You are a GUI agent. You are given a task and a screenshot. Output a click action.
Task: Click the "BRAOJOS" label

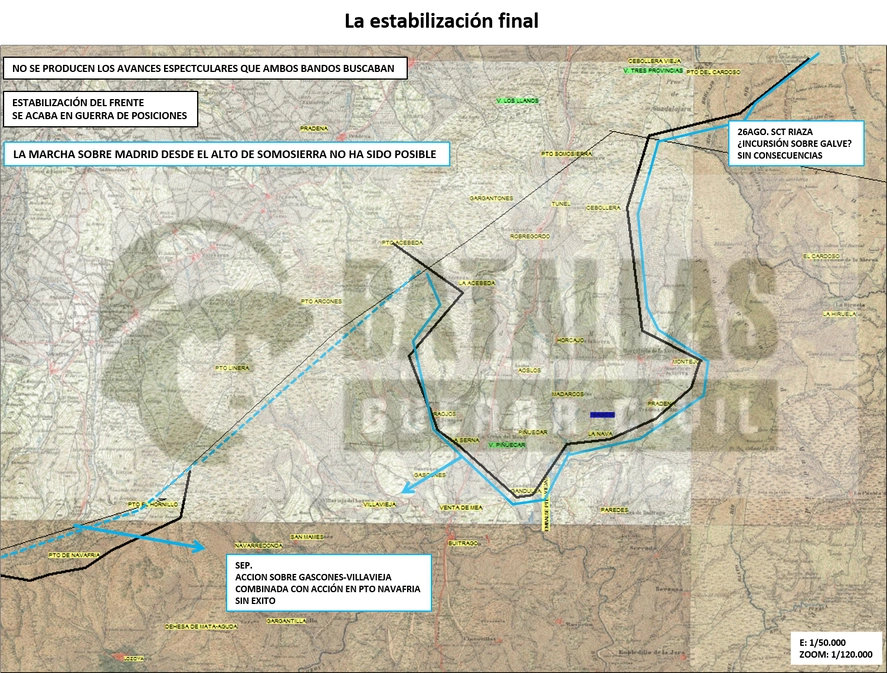click(x=443, y=414)
